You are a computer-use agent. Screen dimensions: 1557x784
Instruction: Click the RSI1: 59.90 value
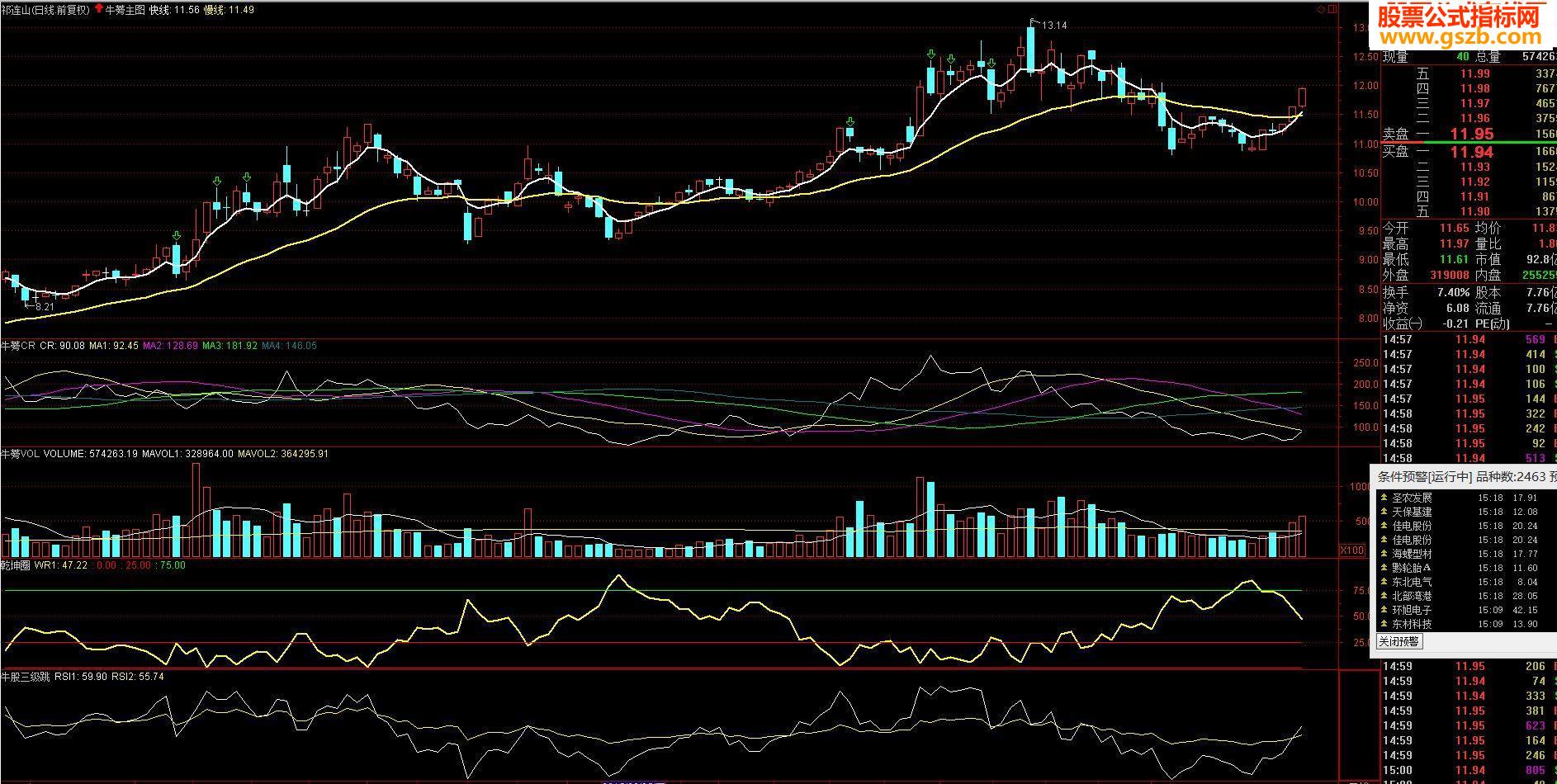(x=81, y=677)
